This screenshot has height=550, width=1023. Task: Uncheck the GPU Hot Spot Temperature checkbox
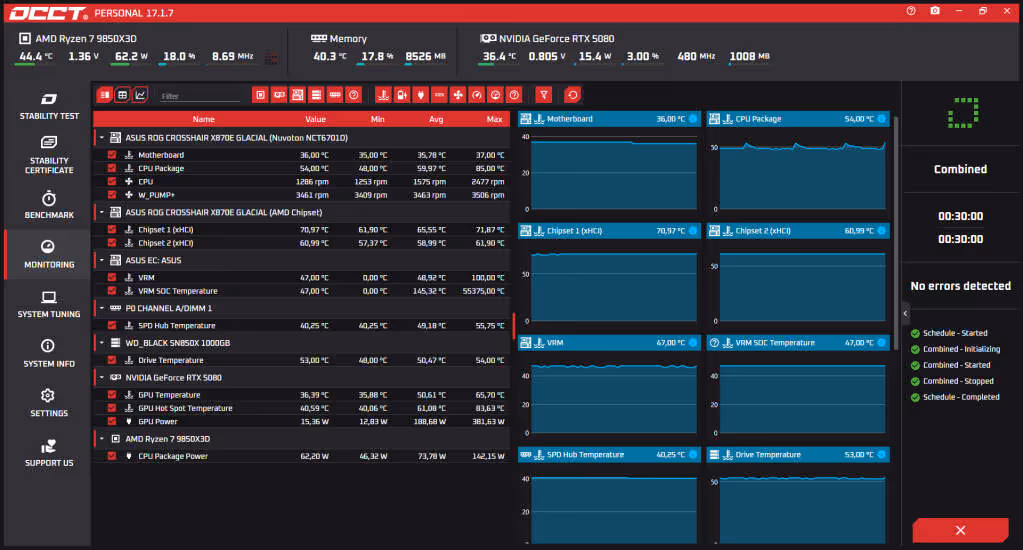pos(112,408)
